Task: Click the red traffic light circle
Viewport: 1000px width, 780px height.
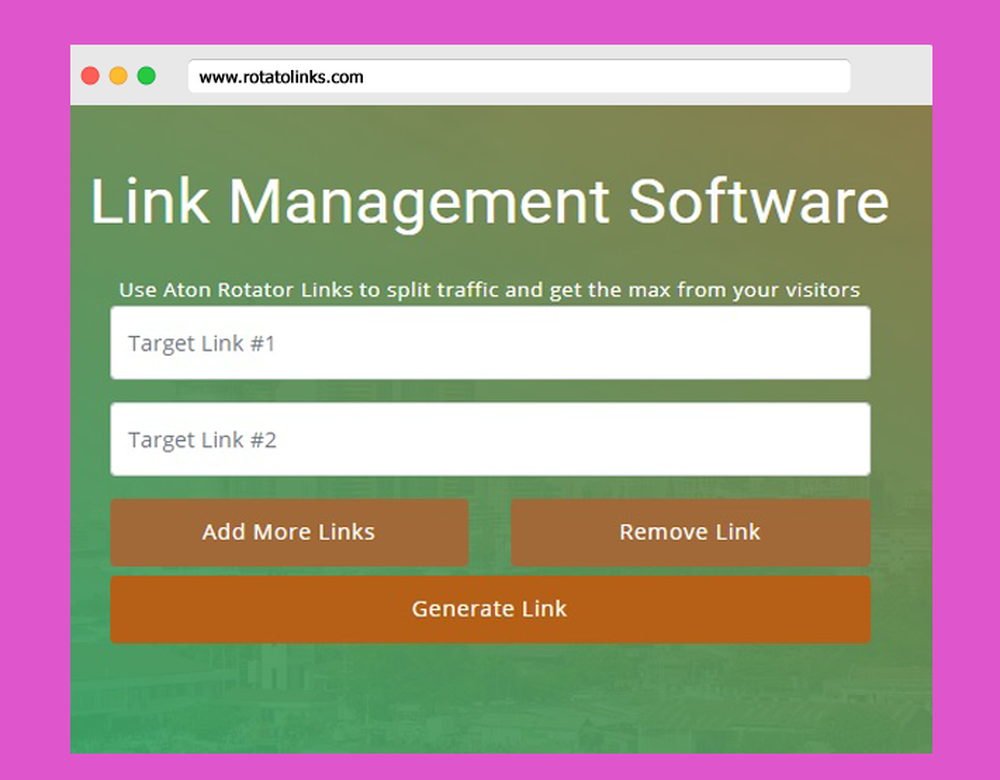Action: tap(91, 75)
